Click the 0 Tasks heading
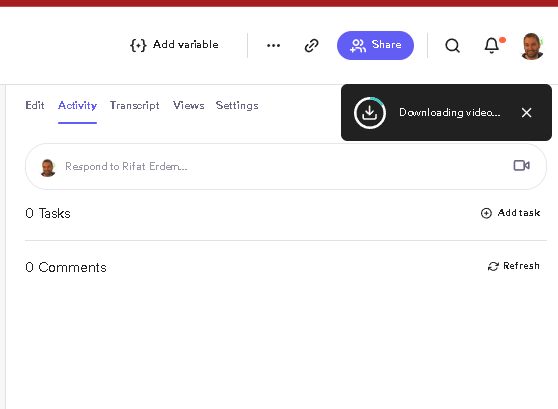 (48, 214)
